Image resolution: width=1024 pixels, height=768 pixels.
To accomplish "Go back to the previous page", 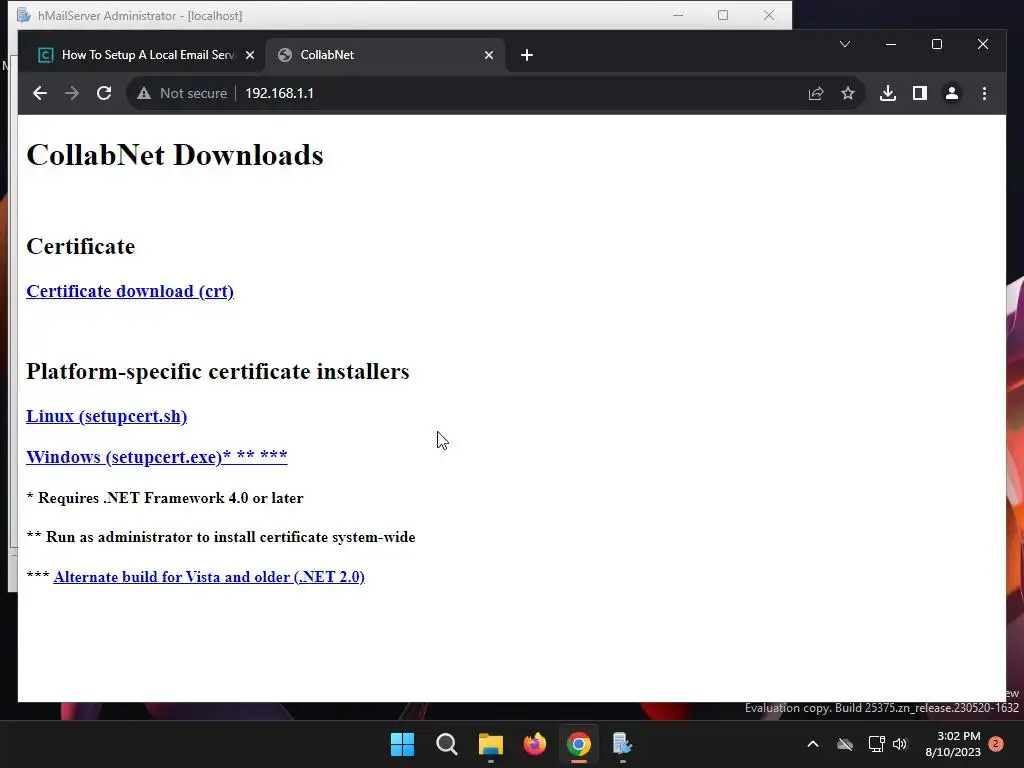I will [40, 93].
